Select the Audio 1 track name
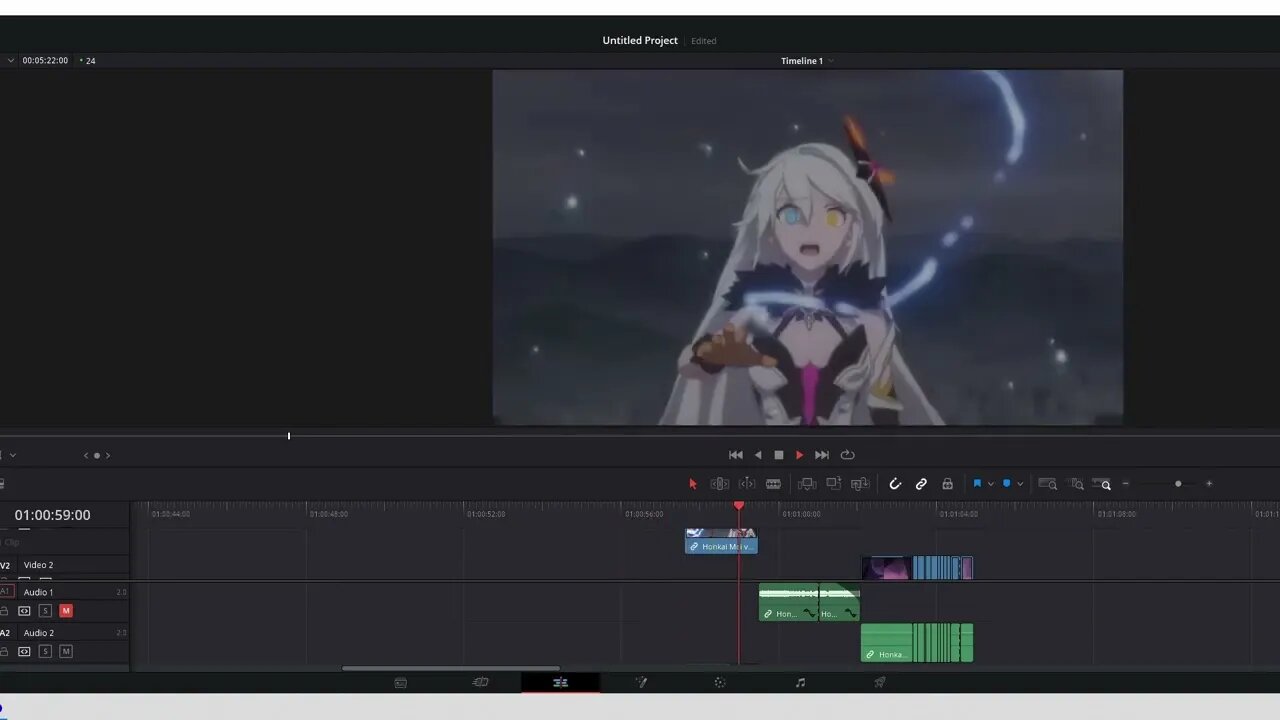This screenshot has width=1280, height=720. pos(38,592)
